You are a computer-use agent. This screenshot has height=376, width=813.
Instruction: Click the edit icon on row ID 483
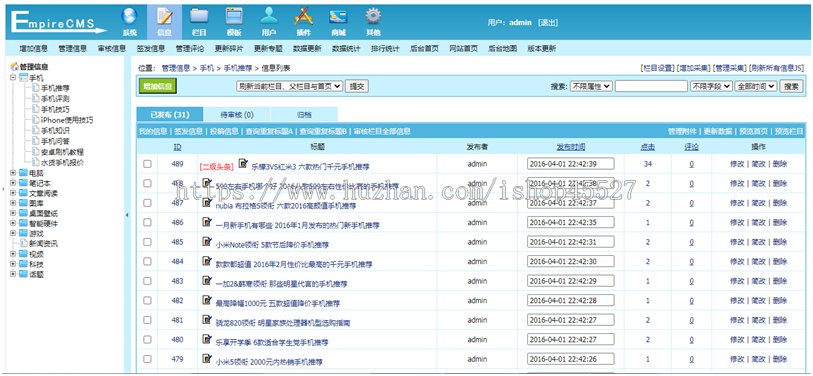(x=207, y=281)
